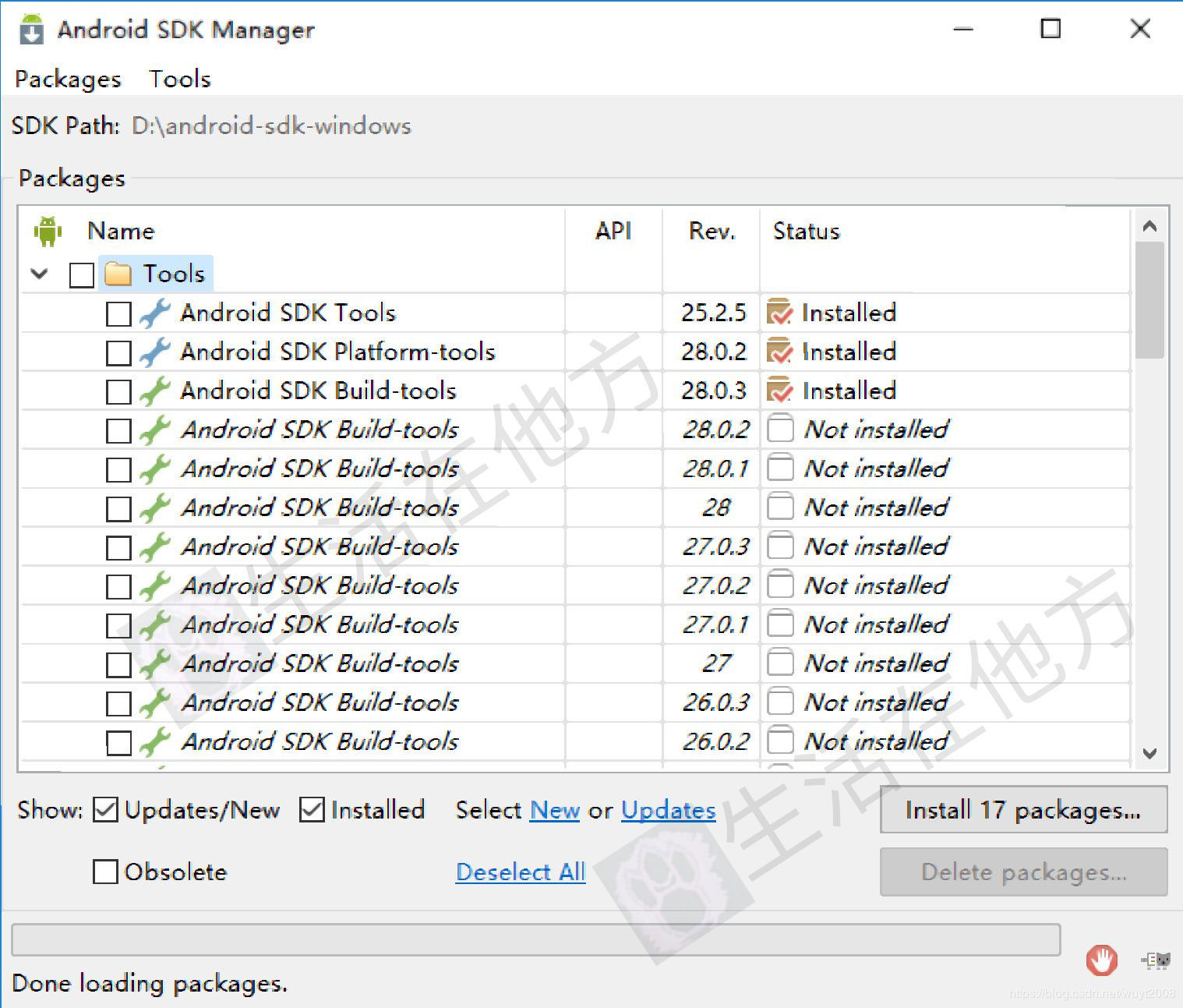Click the wrench icon beside Android SDK Tools
1183x1008 pixels.
click(154, 313)
